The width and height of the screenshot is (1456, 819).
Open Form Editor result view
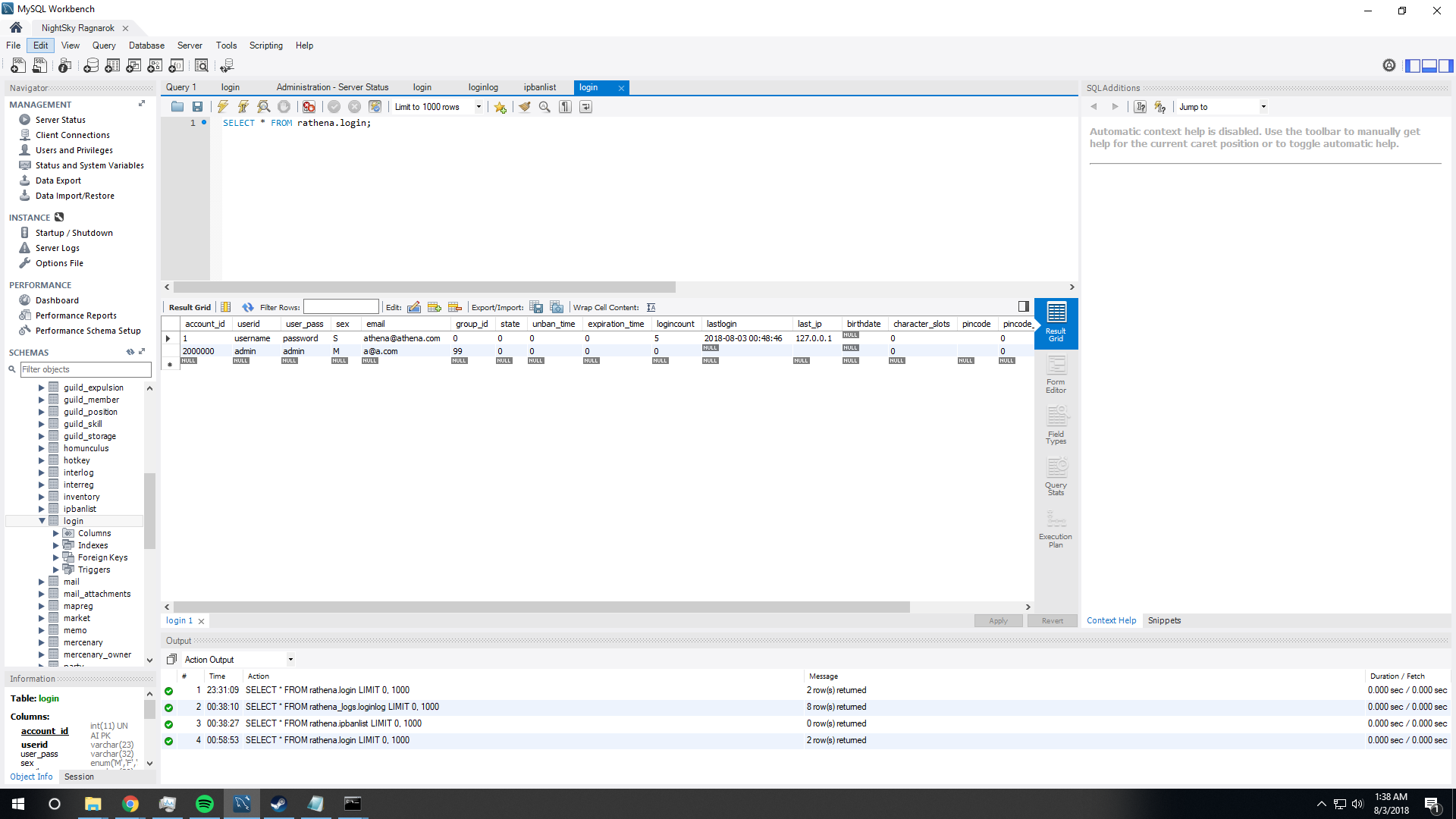1056,374
